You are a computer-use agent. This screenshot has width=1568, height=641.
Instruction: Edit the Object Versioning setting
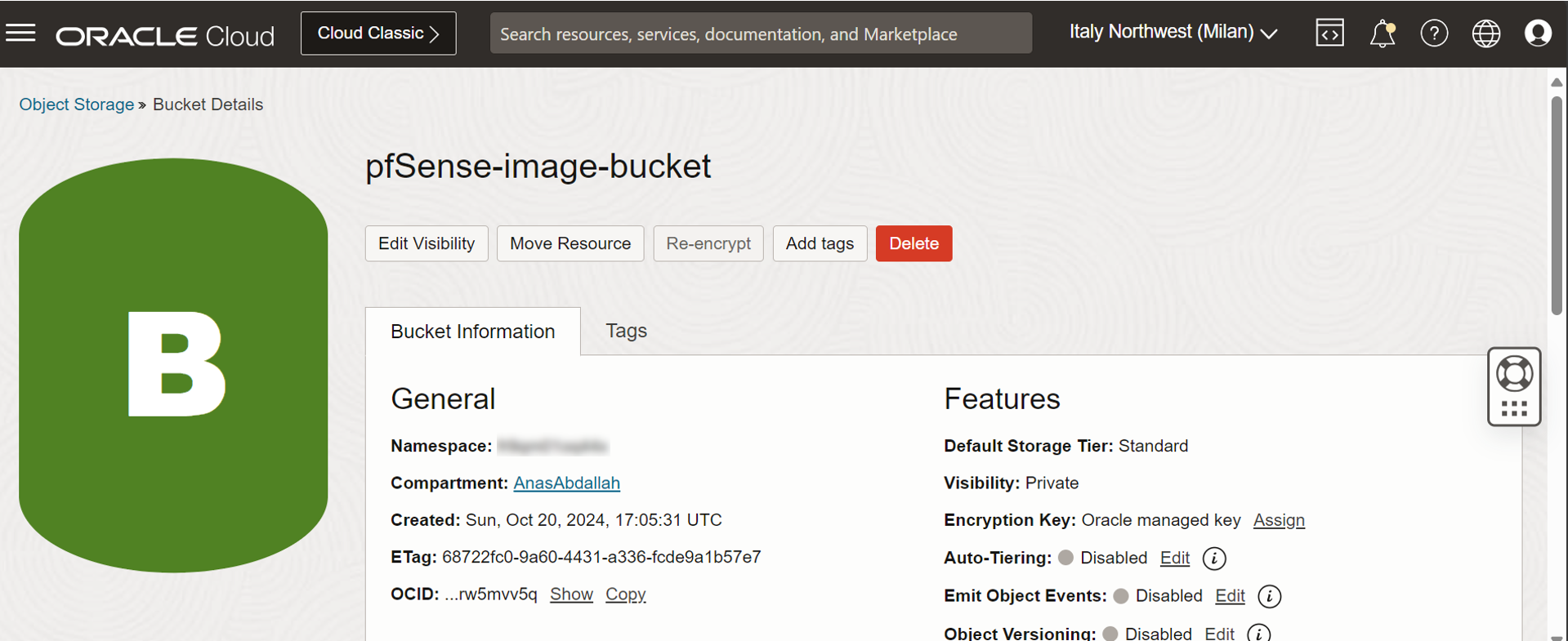1219,633
